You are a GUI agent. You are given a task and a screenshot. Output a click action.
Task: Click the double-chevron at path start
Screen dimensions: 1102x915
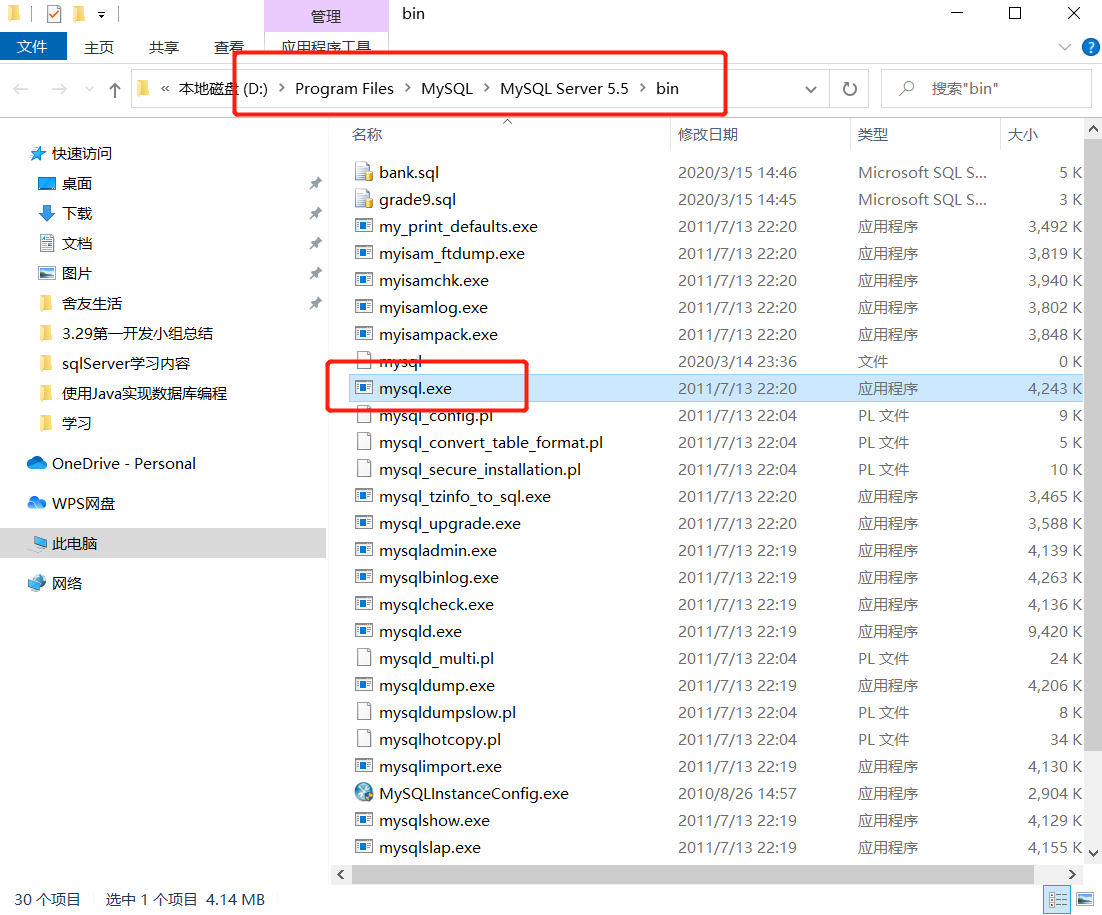coord(165,89)
